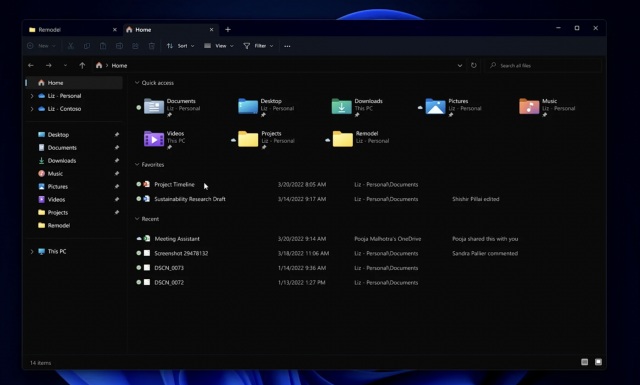Close the Home tab
640x385 pixels.
point(211,30)
